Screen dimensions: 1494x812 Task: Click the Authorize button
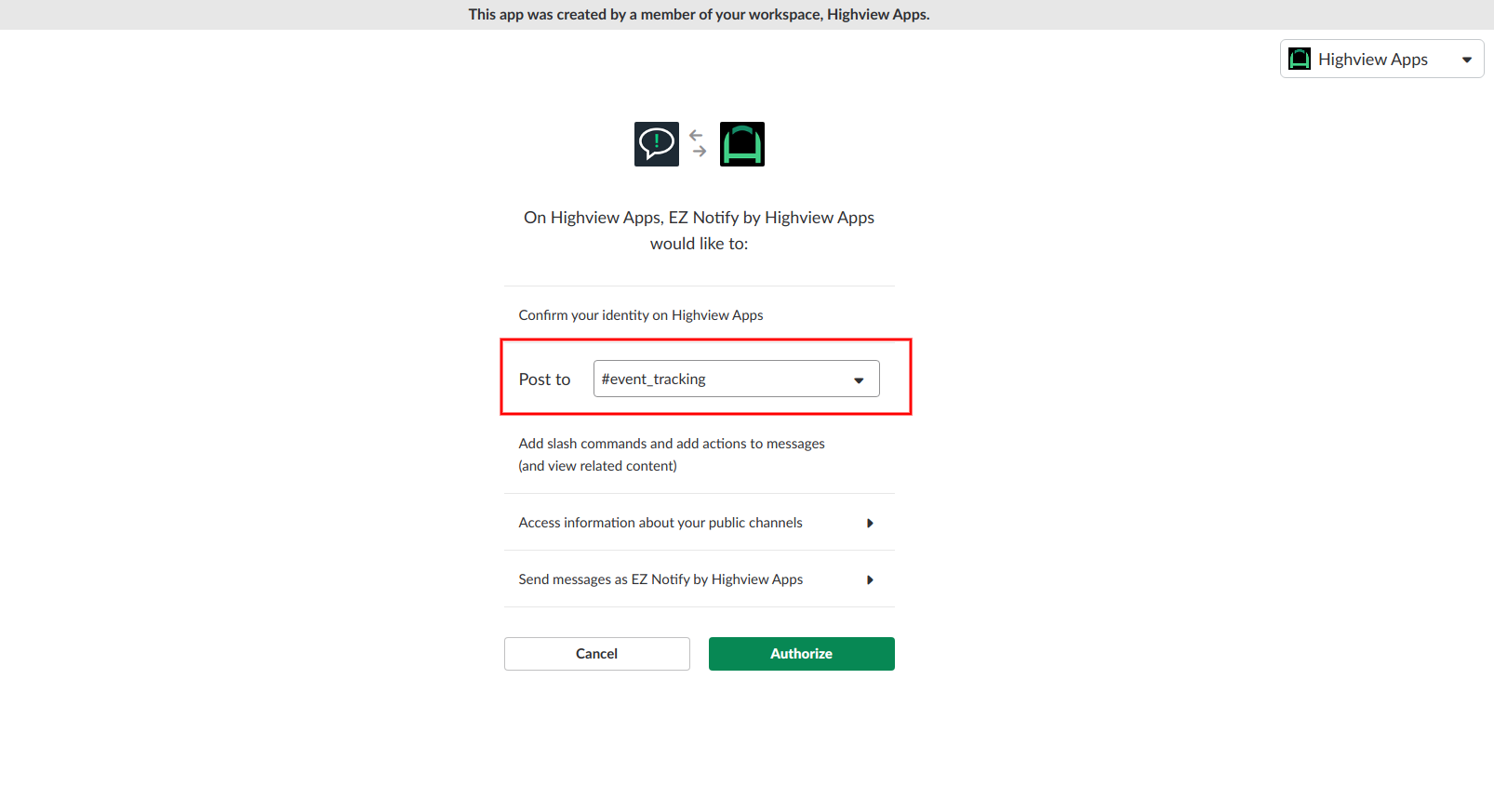click(x=801, y=654)
